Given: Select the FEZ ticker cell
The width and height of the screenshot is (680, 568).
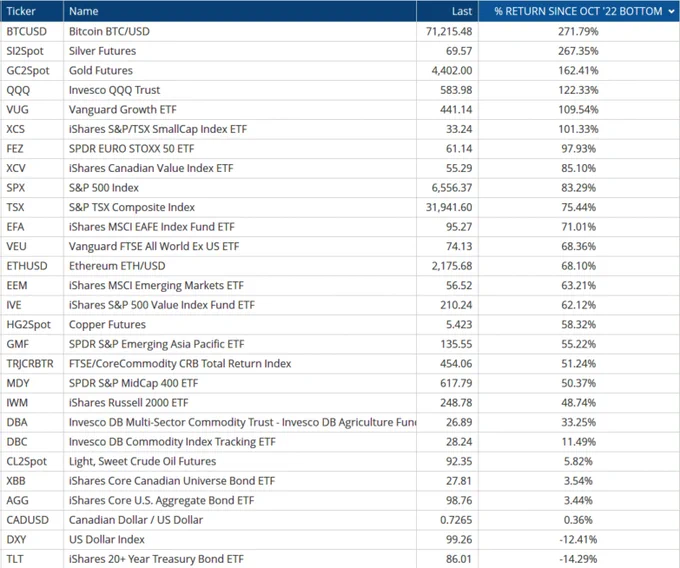Looking at the screenshot, I should pyautogui.click(x=32, y=149).
